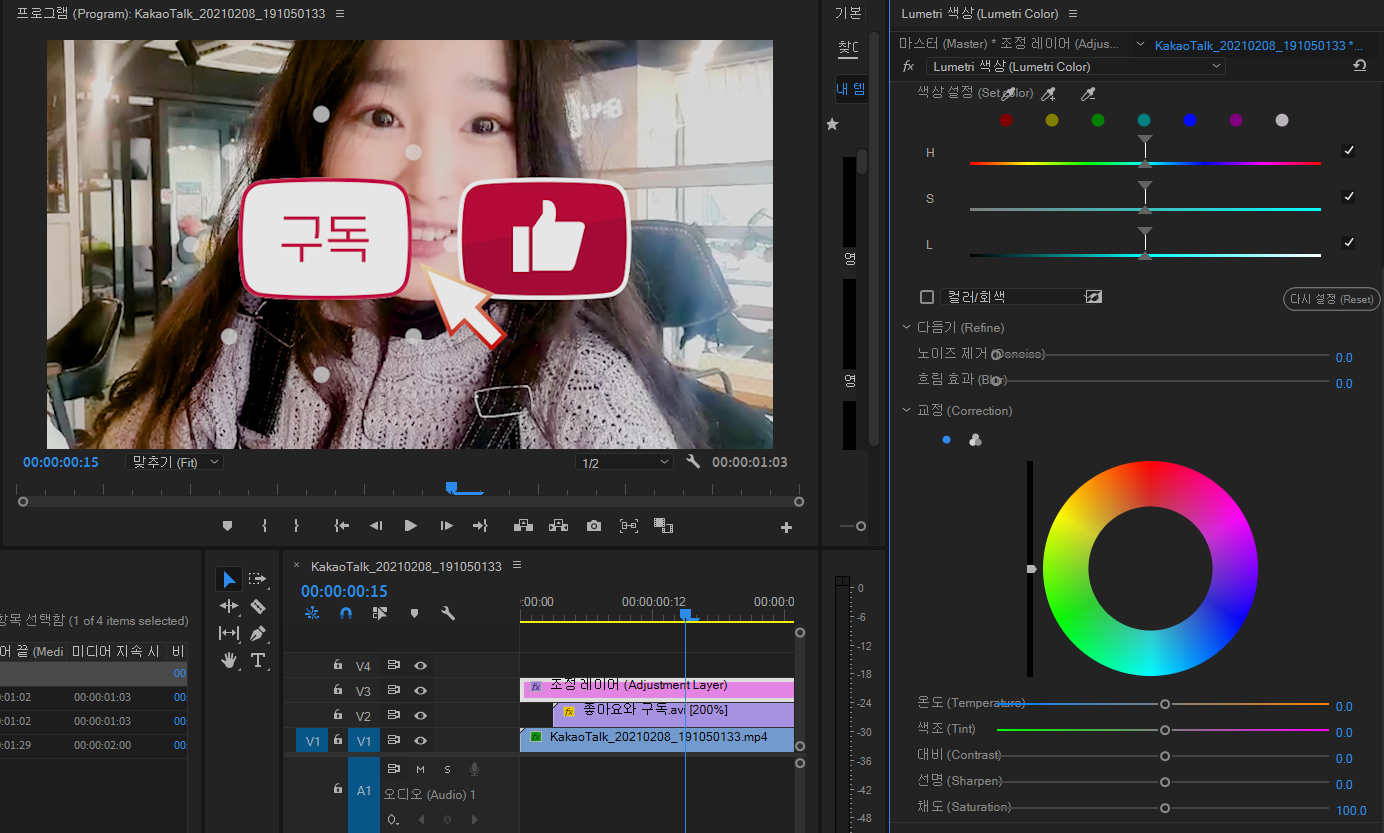Open Color/Gray mask view dropdown
Viewport: 1384px width, 833px height.
tap(1012, 297)
